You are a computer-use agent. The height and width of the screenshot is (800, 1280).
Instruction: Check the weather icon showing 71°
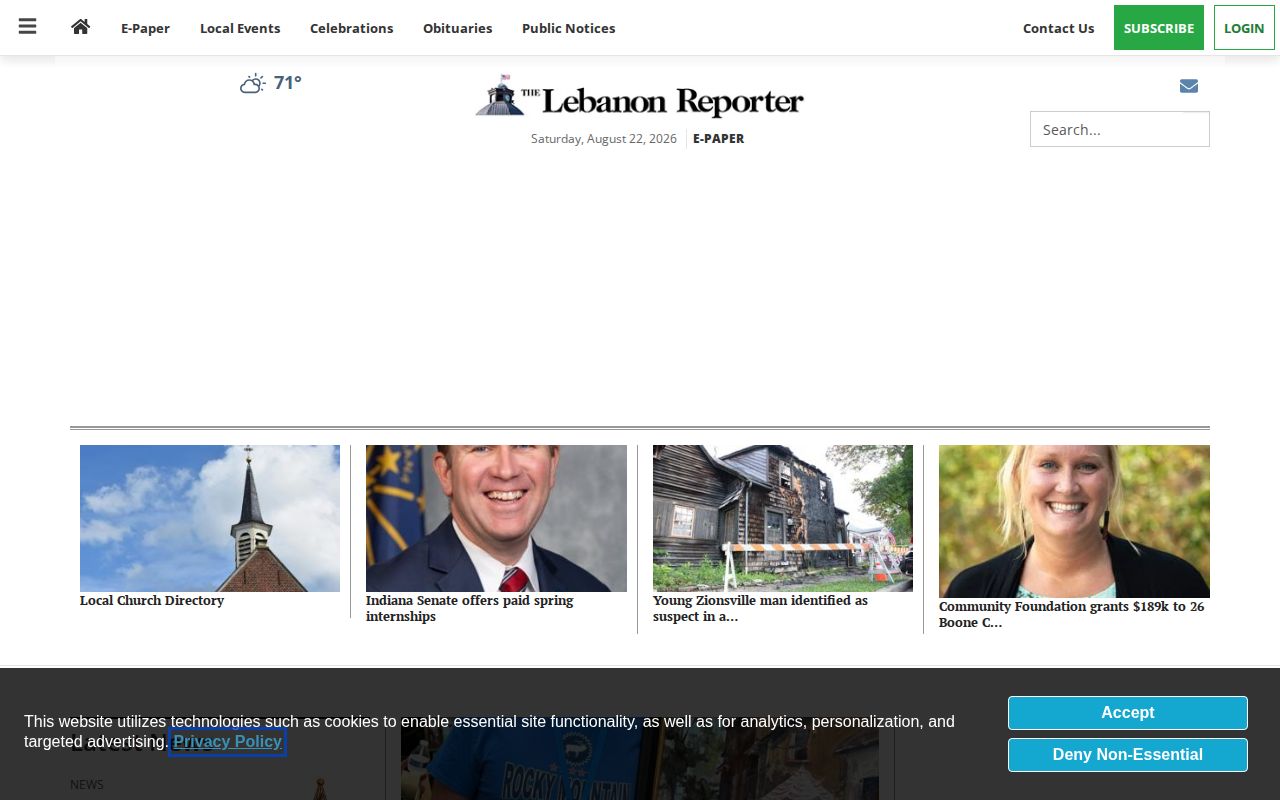252,84
